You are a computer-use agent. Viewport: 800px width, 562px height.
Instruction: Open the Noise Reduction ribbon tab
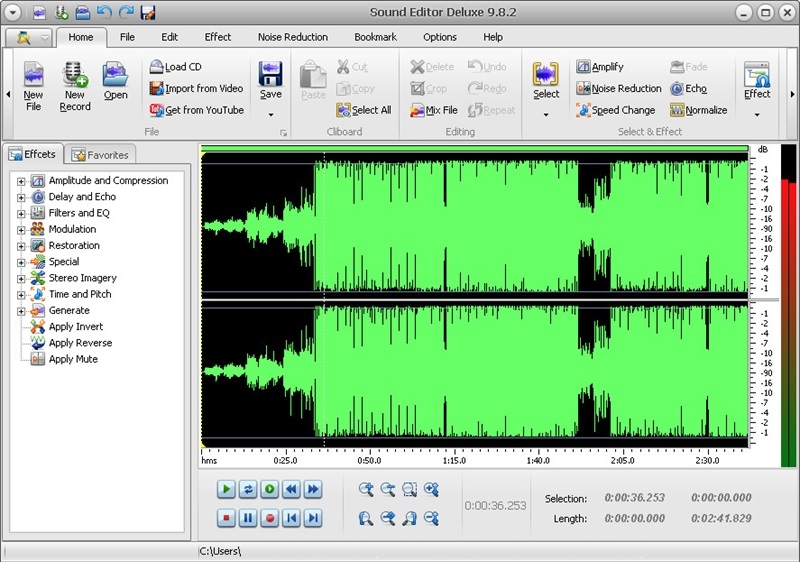tap(293, 37)
